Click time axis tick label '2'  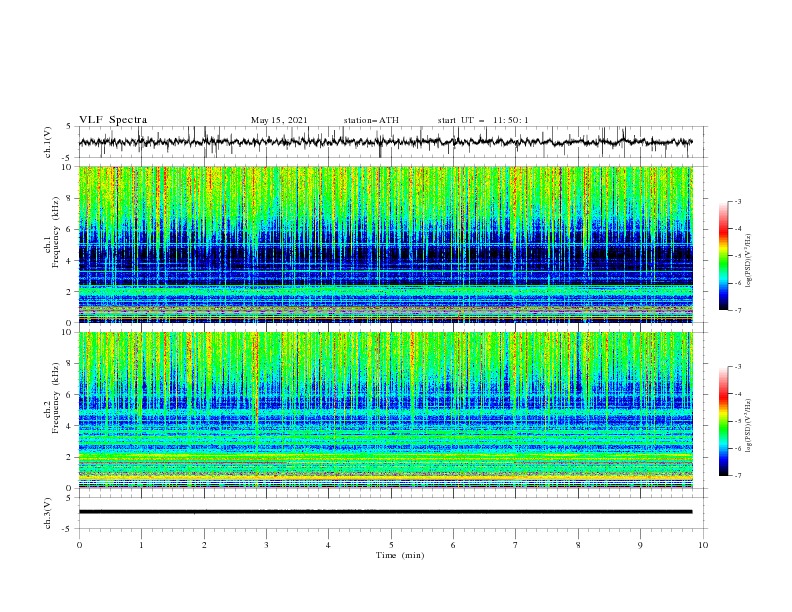(204, 545)
